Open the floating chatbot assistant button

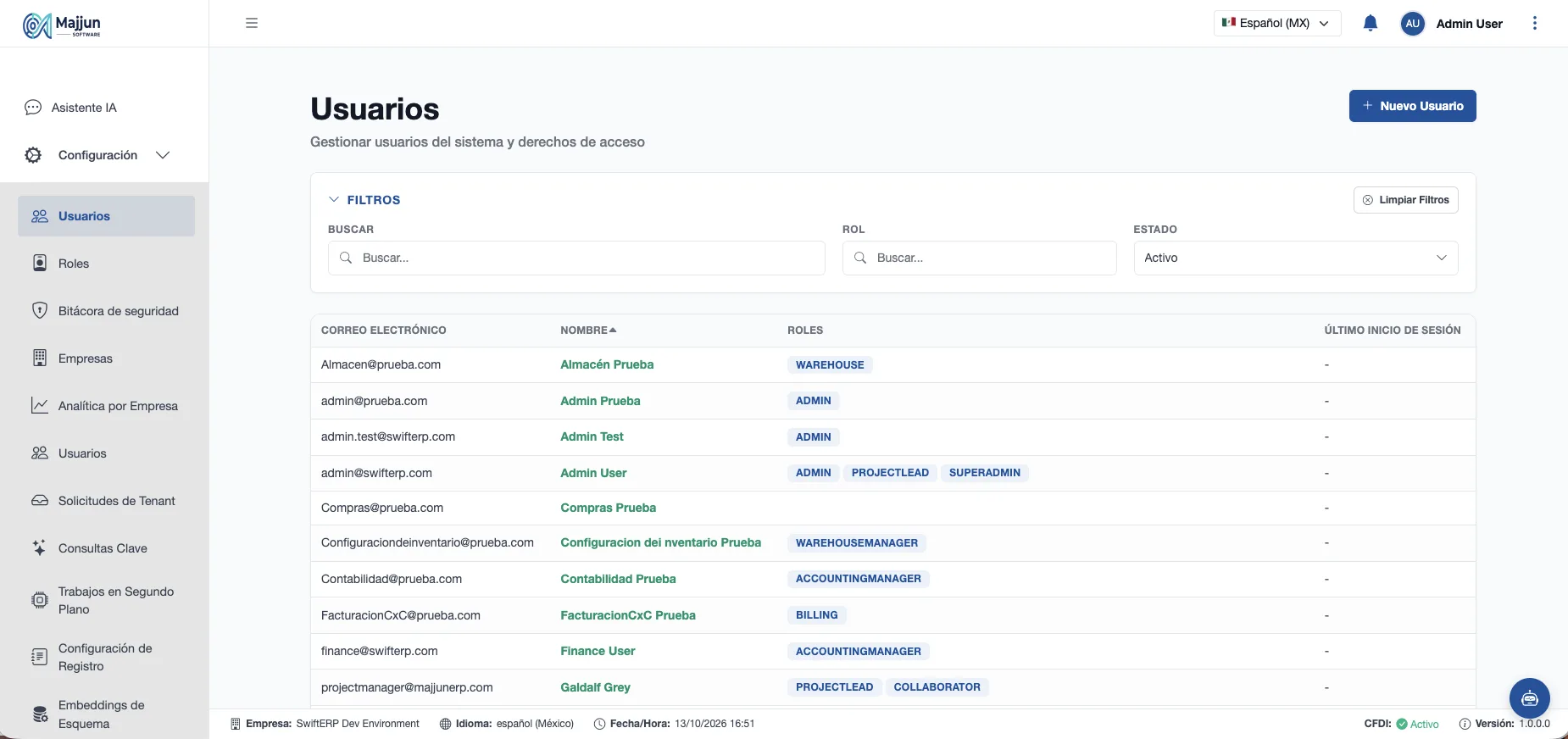1529,698
